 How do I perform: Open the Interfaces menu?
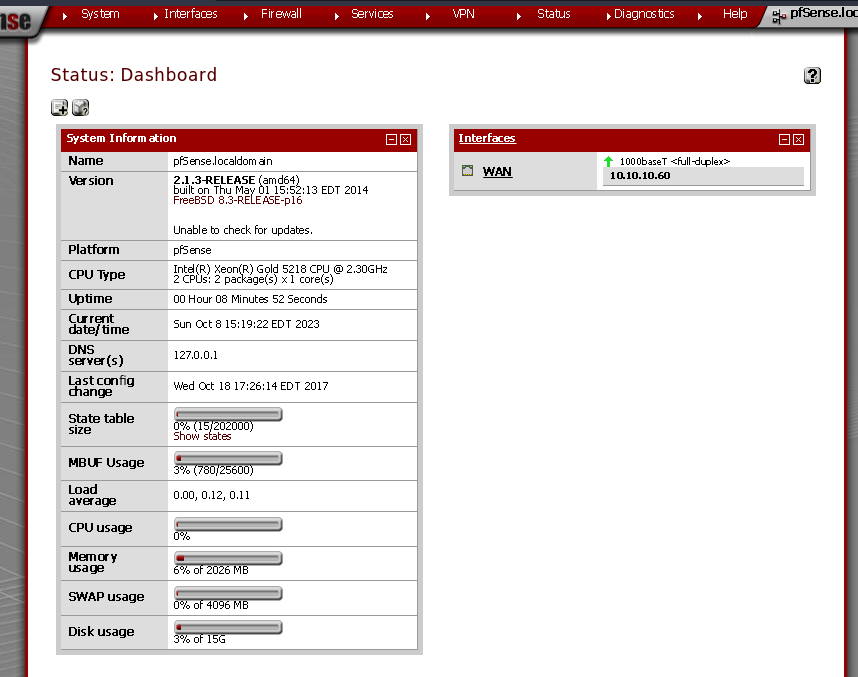coord(190,14)
